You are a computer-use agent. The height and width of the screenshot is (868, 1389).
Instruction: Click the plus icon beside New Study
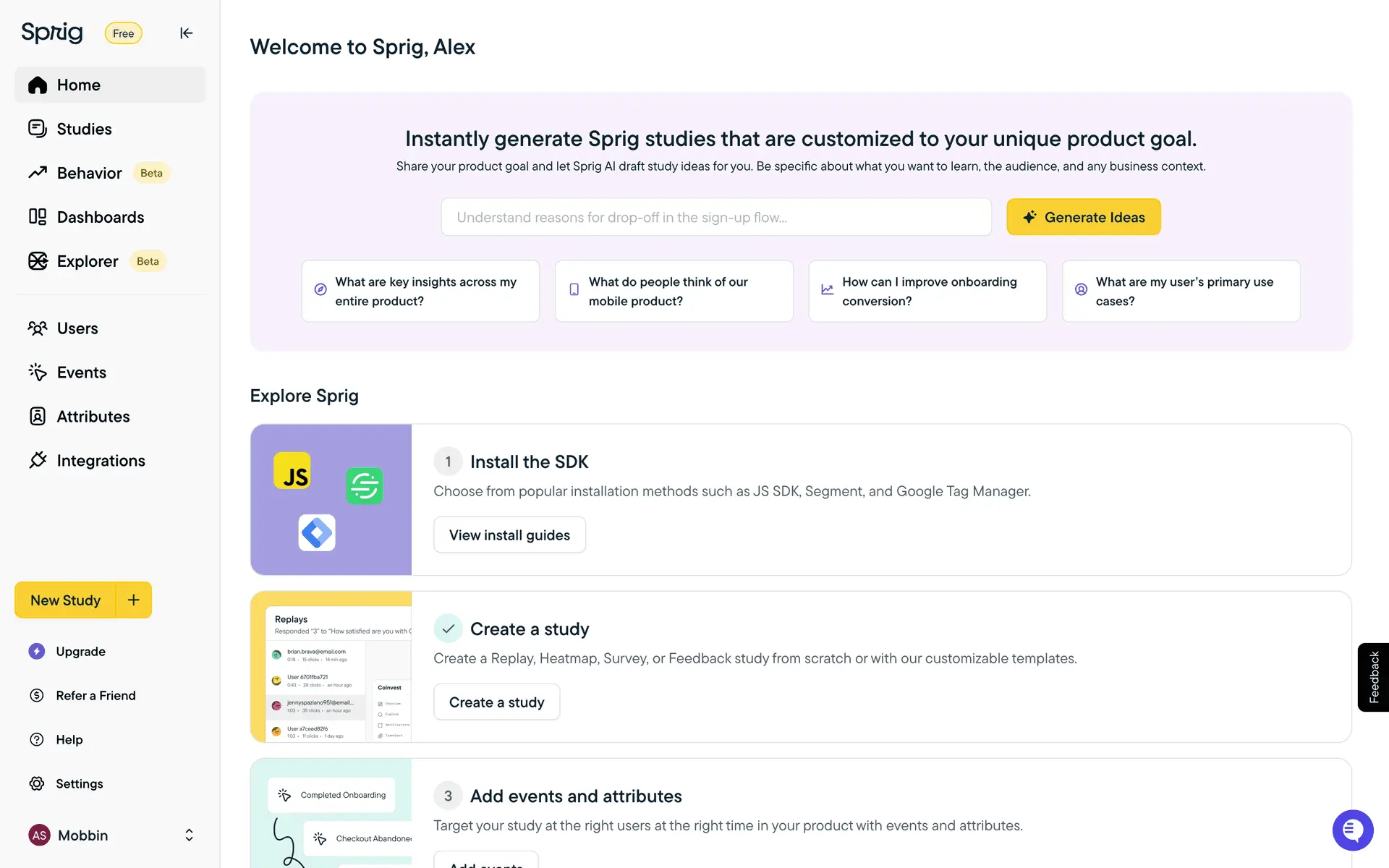(x=134, y=600)
